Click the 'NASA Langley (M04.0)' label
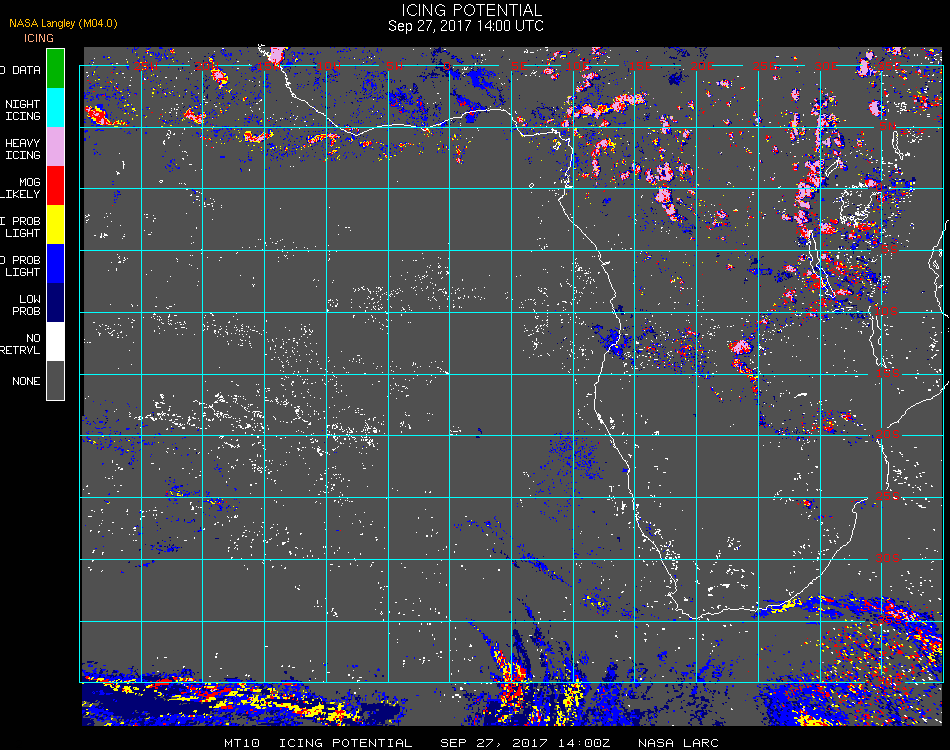 (x=63, y=24)
